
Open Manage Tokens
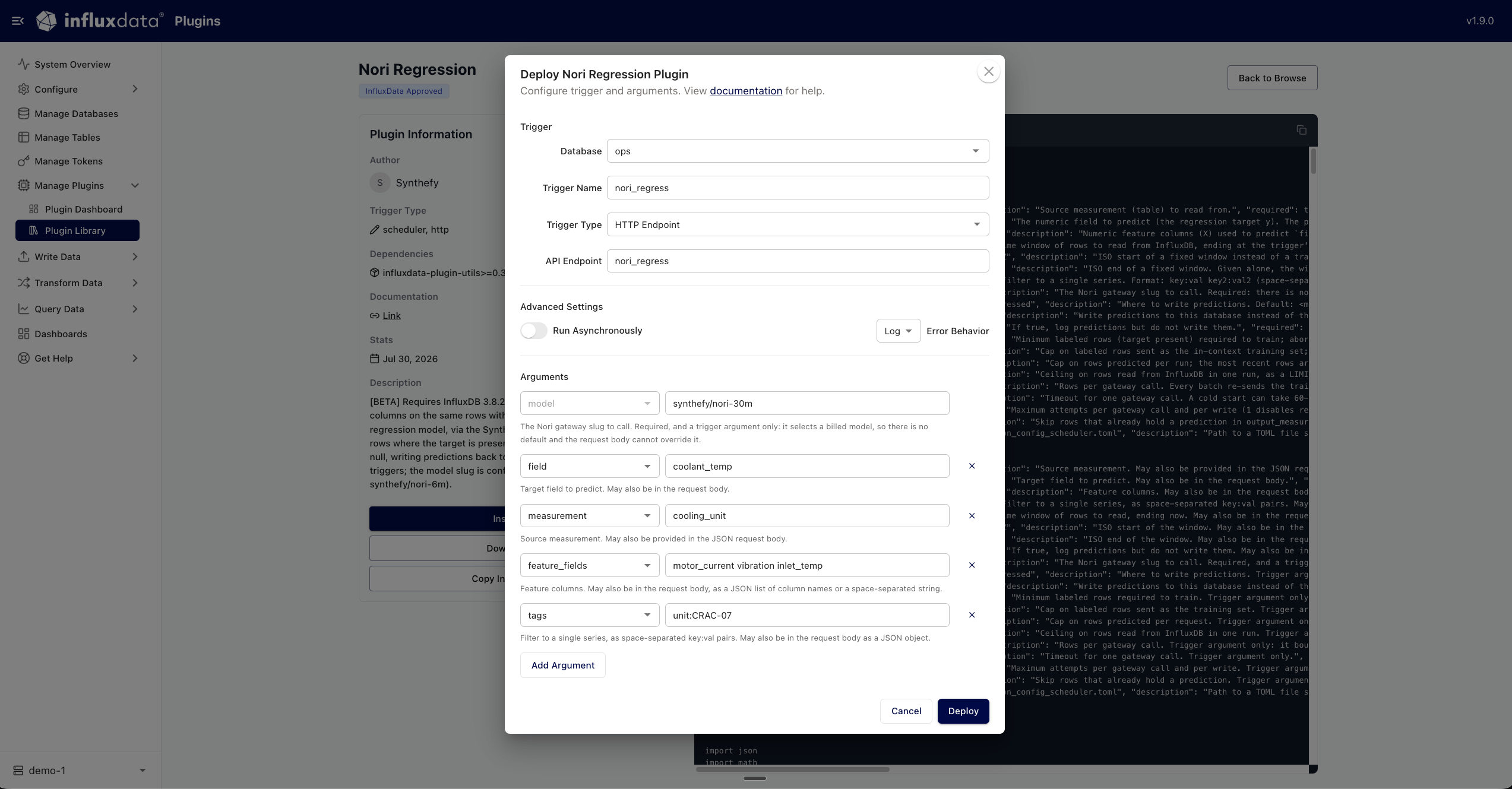point(68,161)
